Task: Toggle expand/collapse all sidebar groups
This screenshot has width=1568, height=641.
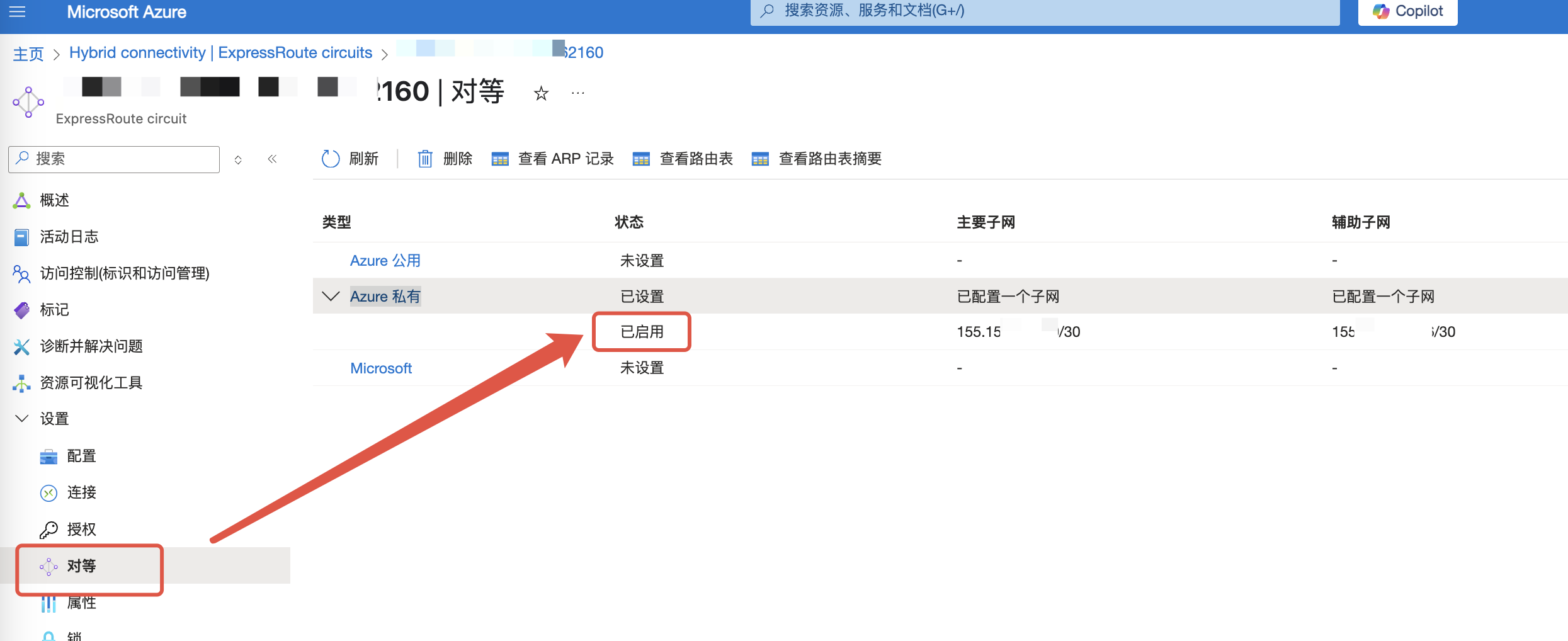Action: [x=238, y=160]
